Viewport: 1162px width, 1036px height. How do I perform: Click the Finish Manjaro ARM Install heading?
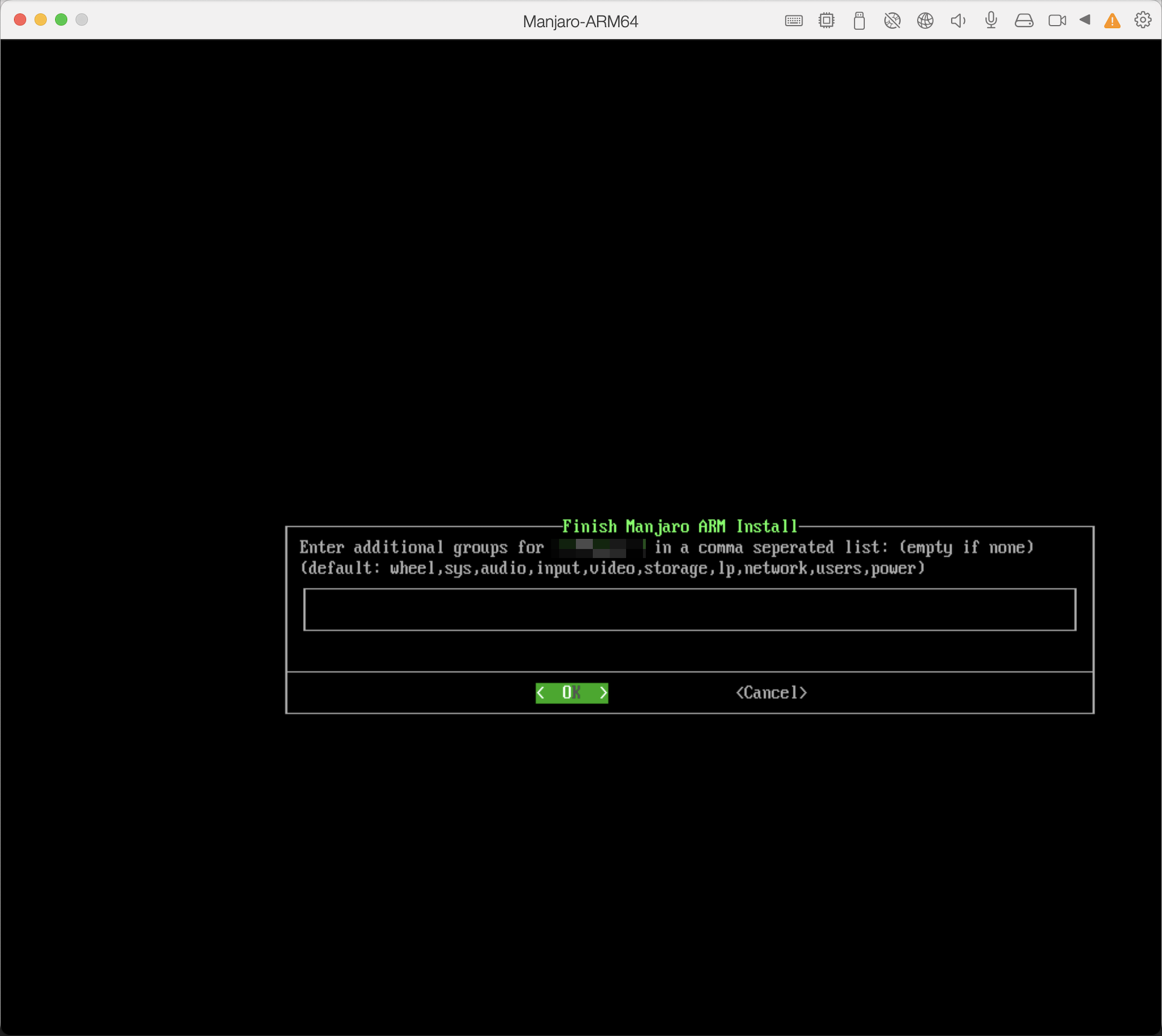pyautogui.click(x=680, y=526)
